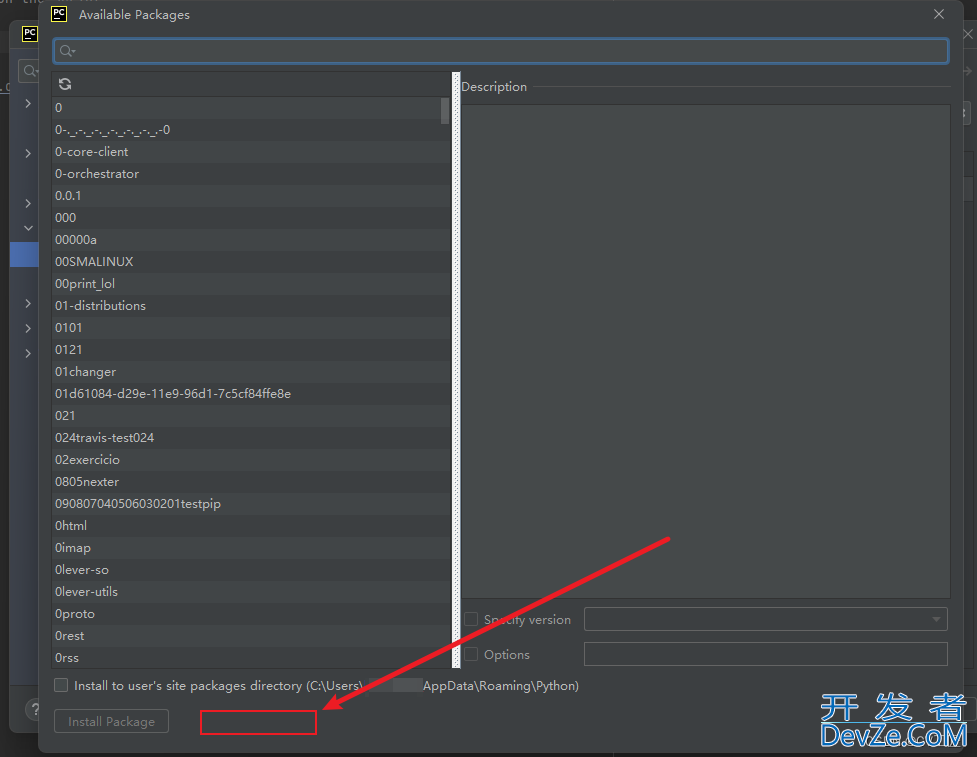Select package "00print_lol"
977x757 pixels.
[250, 284]
